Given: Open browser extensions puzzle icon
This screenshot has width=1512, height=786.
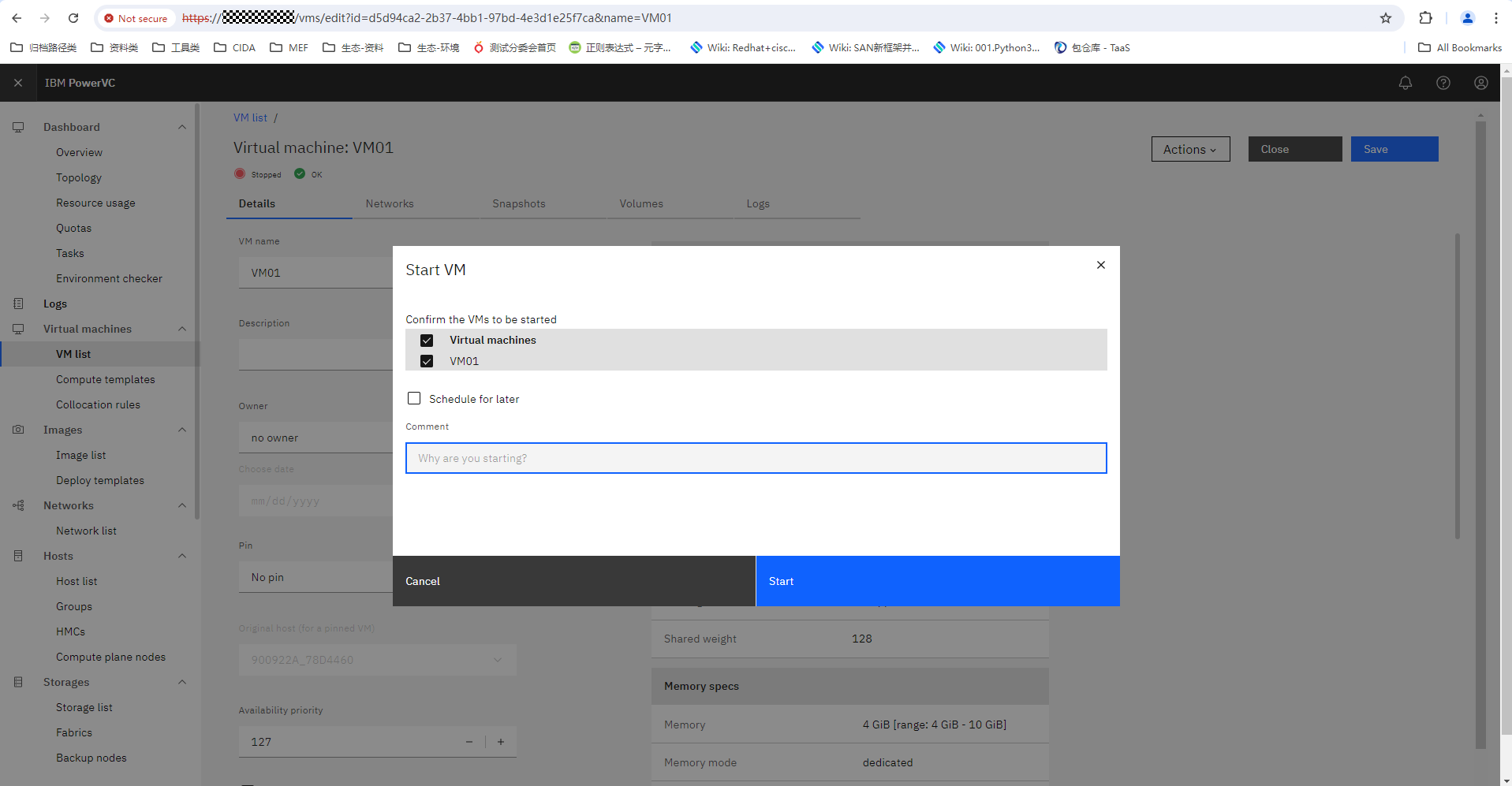Looking at the screenshot, I should click(x=1425, y=17).
